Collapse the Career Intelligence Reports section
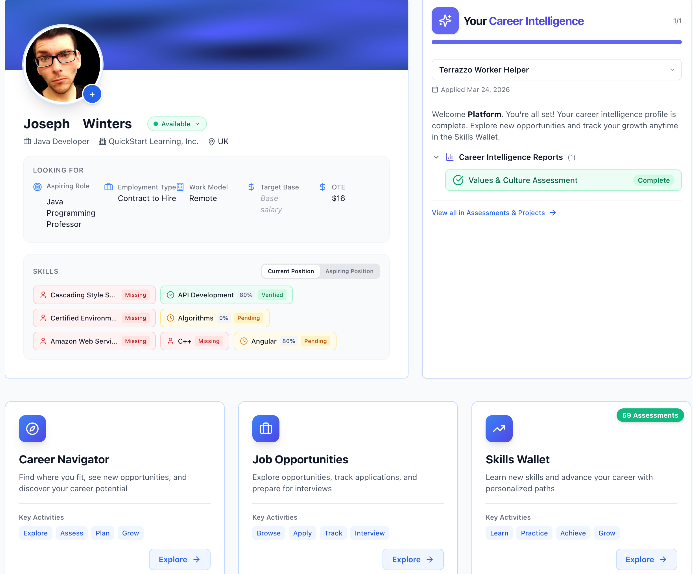Screen dimensions: 693x574 [x=436, y=157]
